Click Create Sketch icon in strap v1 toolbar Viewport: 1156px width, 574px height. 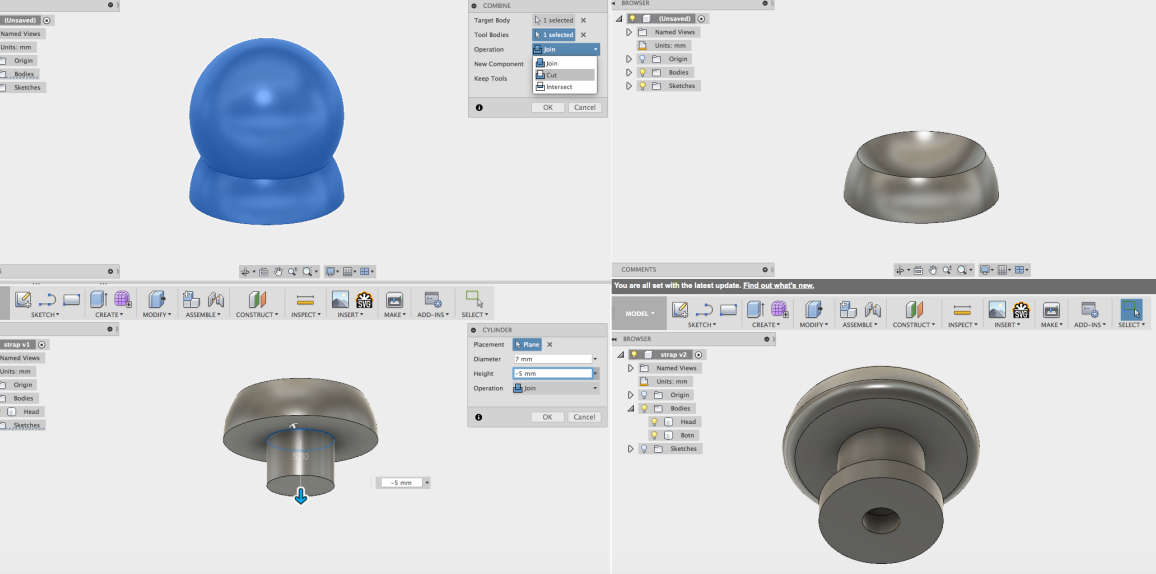click(x=24, y=300)
